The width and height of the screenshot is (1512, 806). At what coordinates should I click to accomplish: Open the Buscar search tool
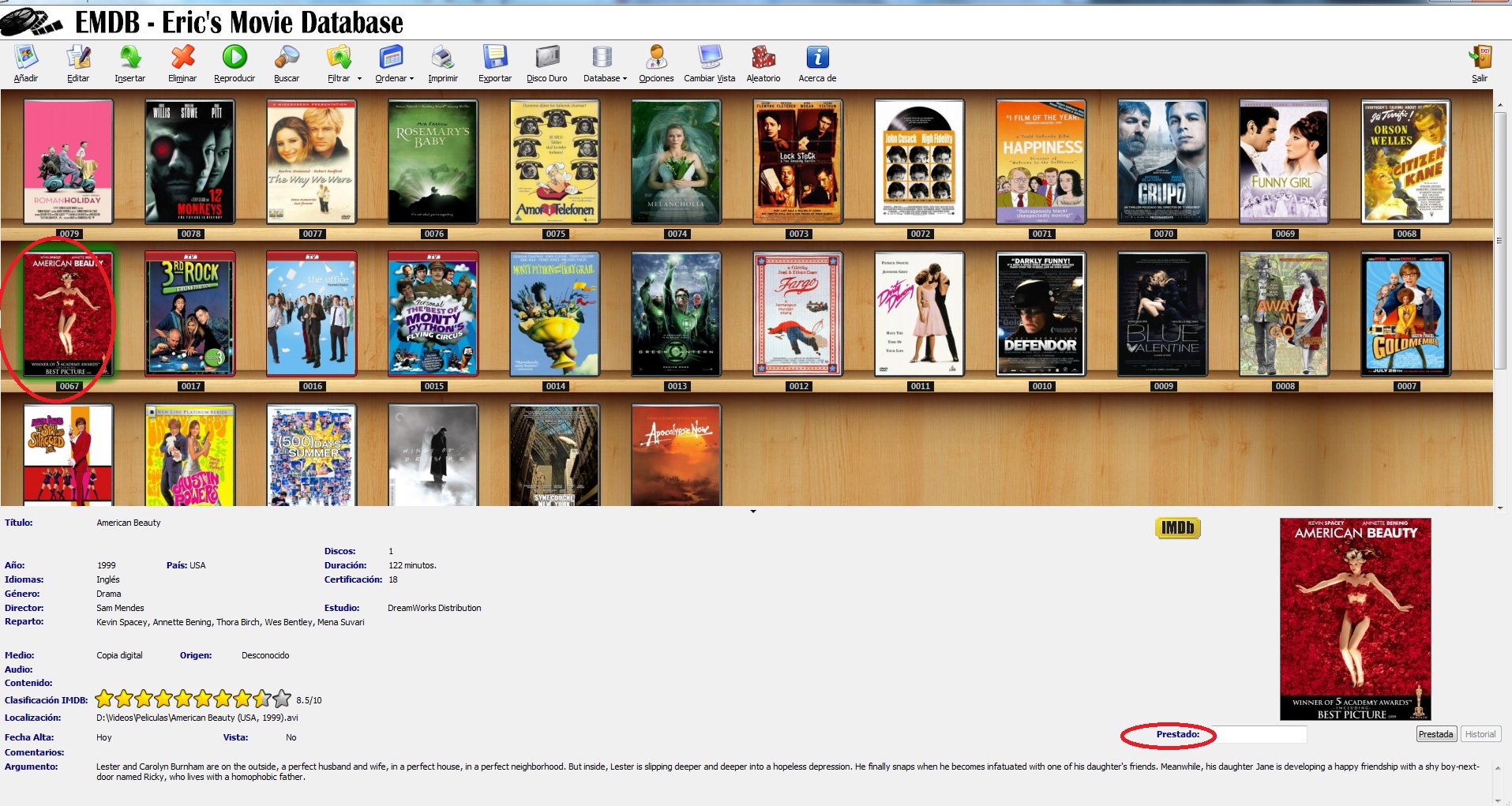(287, 58)
